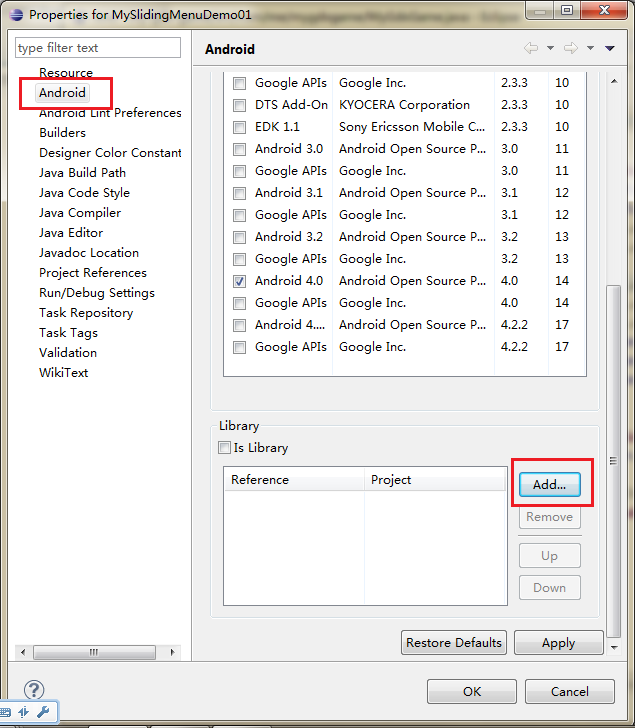The height and width of the screenshot is (728, 635).
Task: Click the back navigation arrow icon
Action: tap(531, 48)
